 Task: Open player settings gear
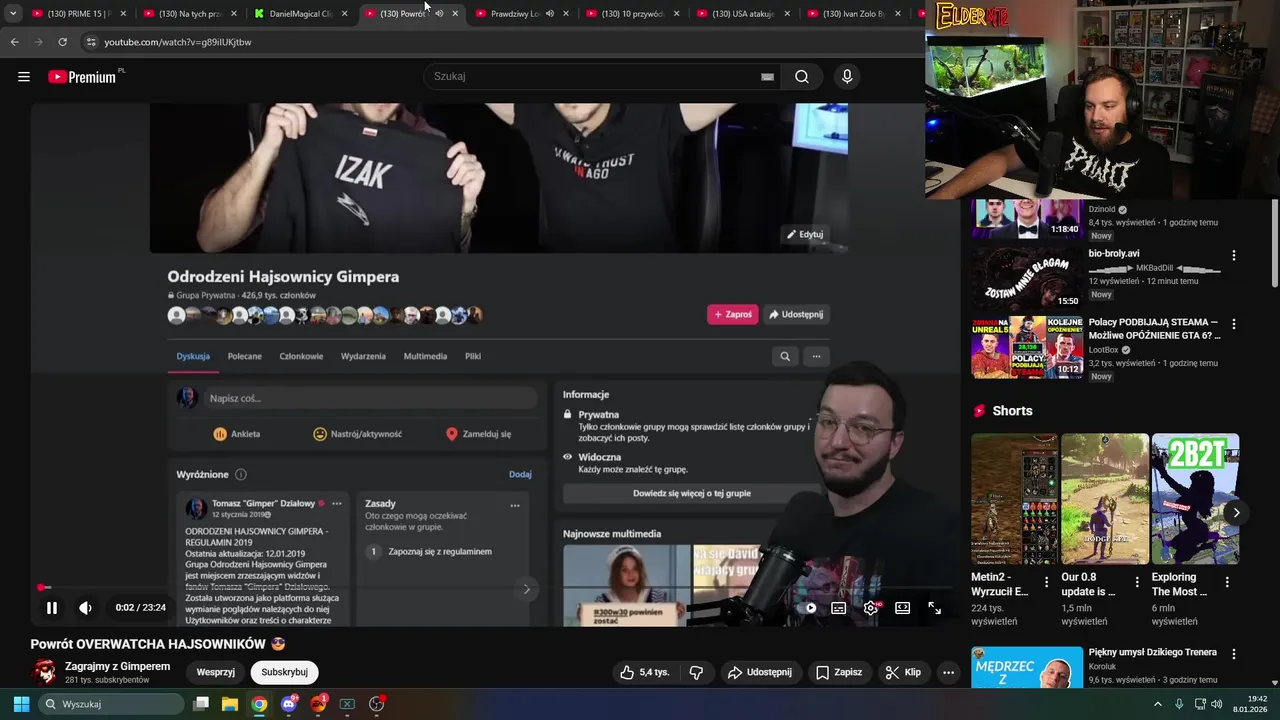click(871, 607)
